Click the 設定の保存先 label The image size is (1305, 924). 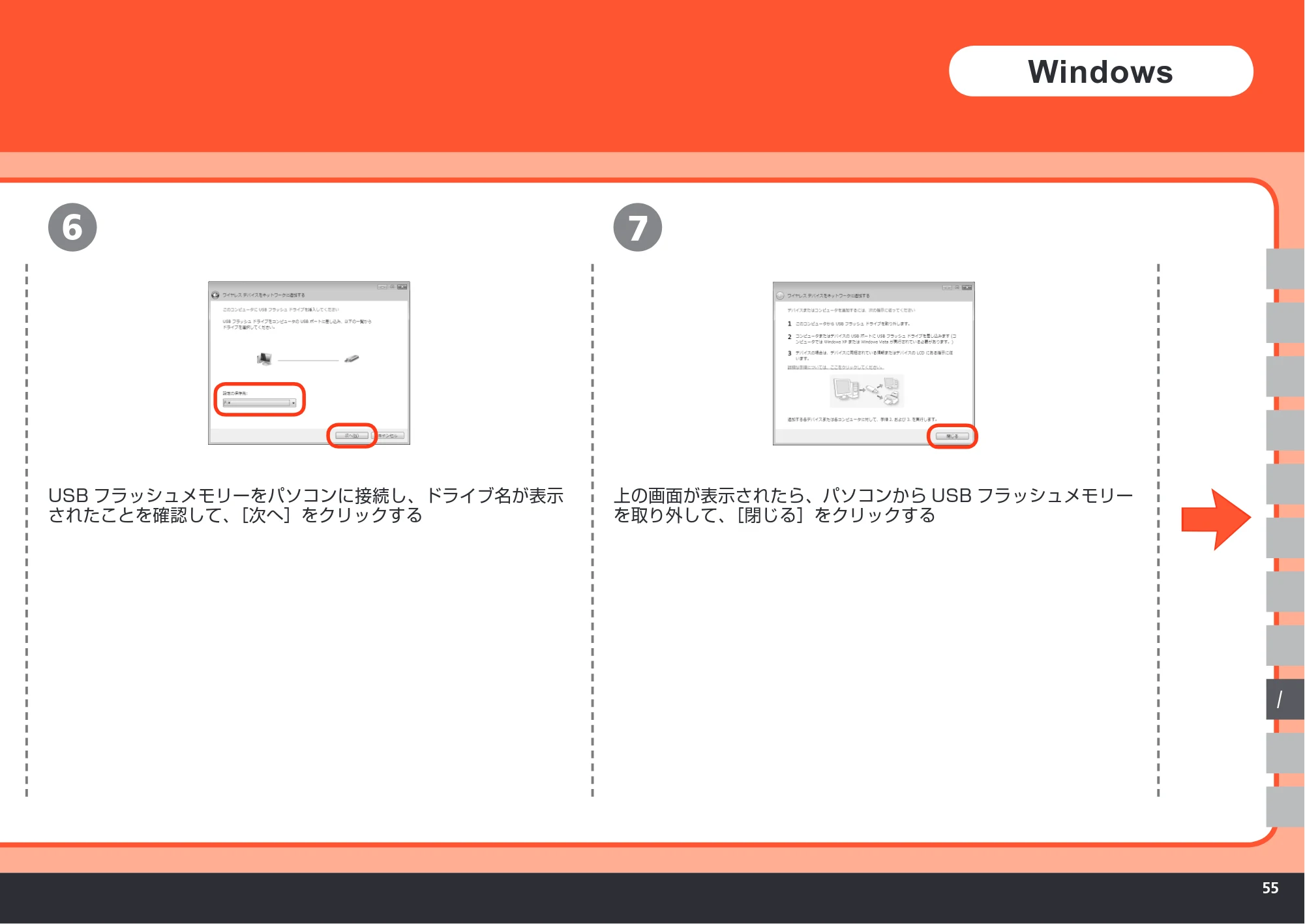click(235, 393)
